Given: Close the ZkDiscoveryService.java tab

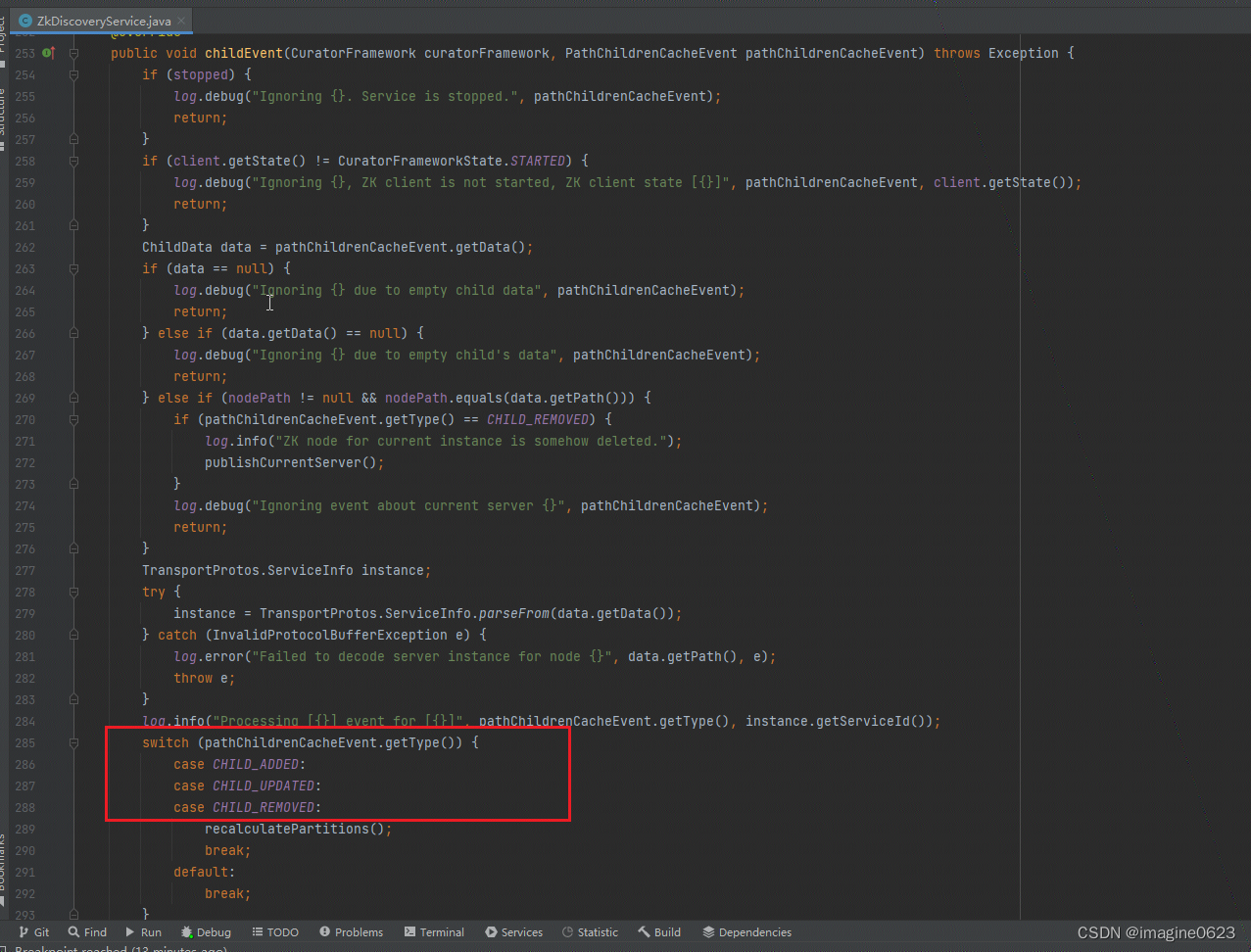Looking at the screenshot, I should [x=182, y=20].
